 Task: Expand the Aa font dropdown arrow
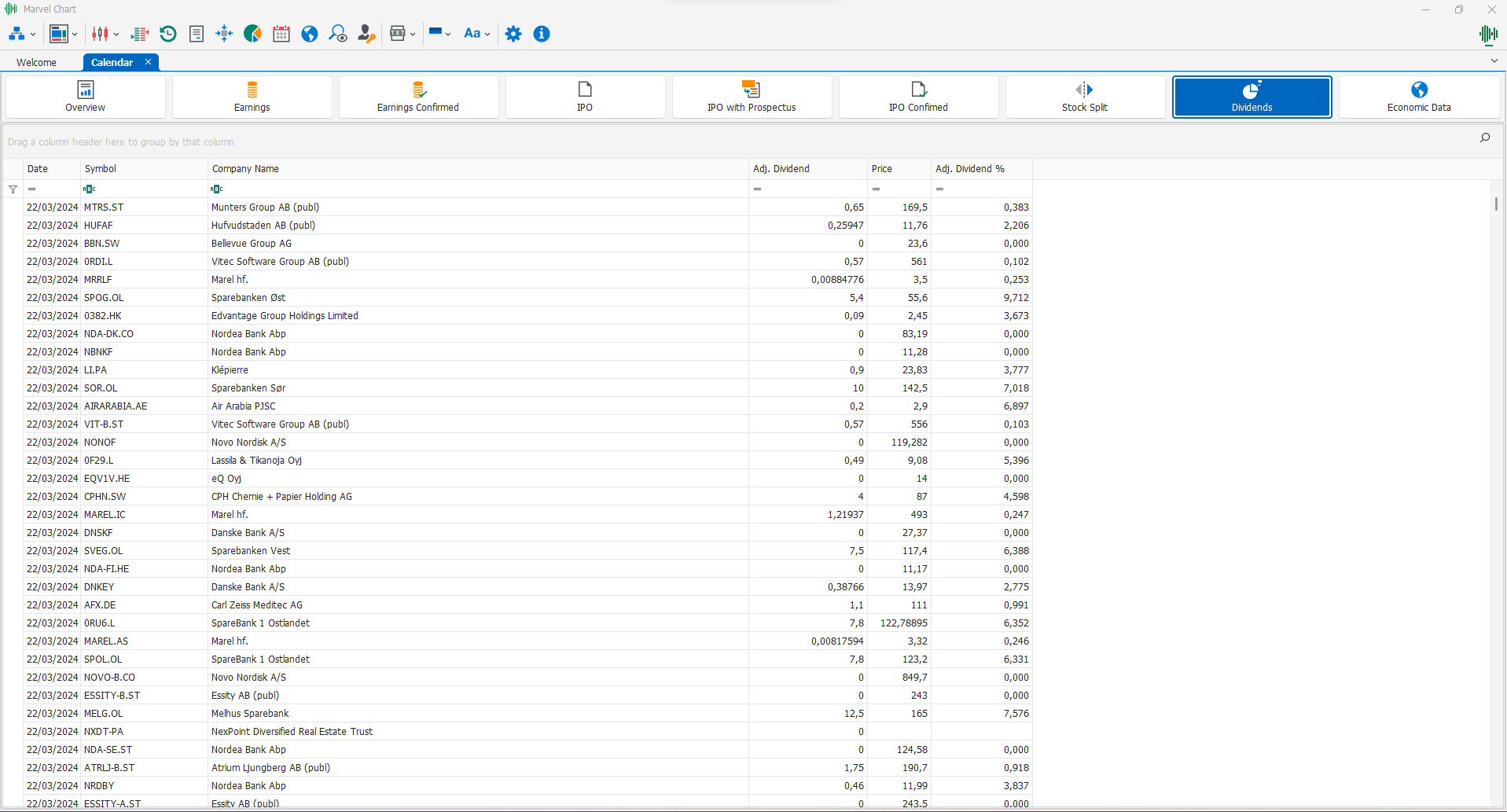tap(487, 35)
